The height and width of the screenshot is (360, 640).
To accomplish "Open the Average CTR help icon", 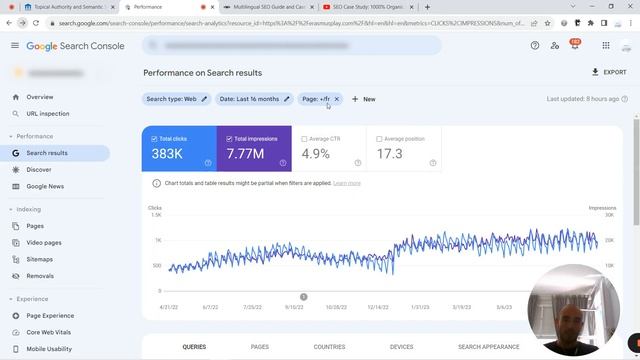I will coord(358,163).
